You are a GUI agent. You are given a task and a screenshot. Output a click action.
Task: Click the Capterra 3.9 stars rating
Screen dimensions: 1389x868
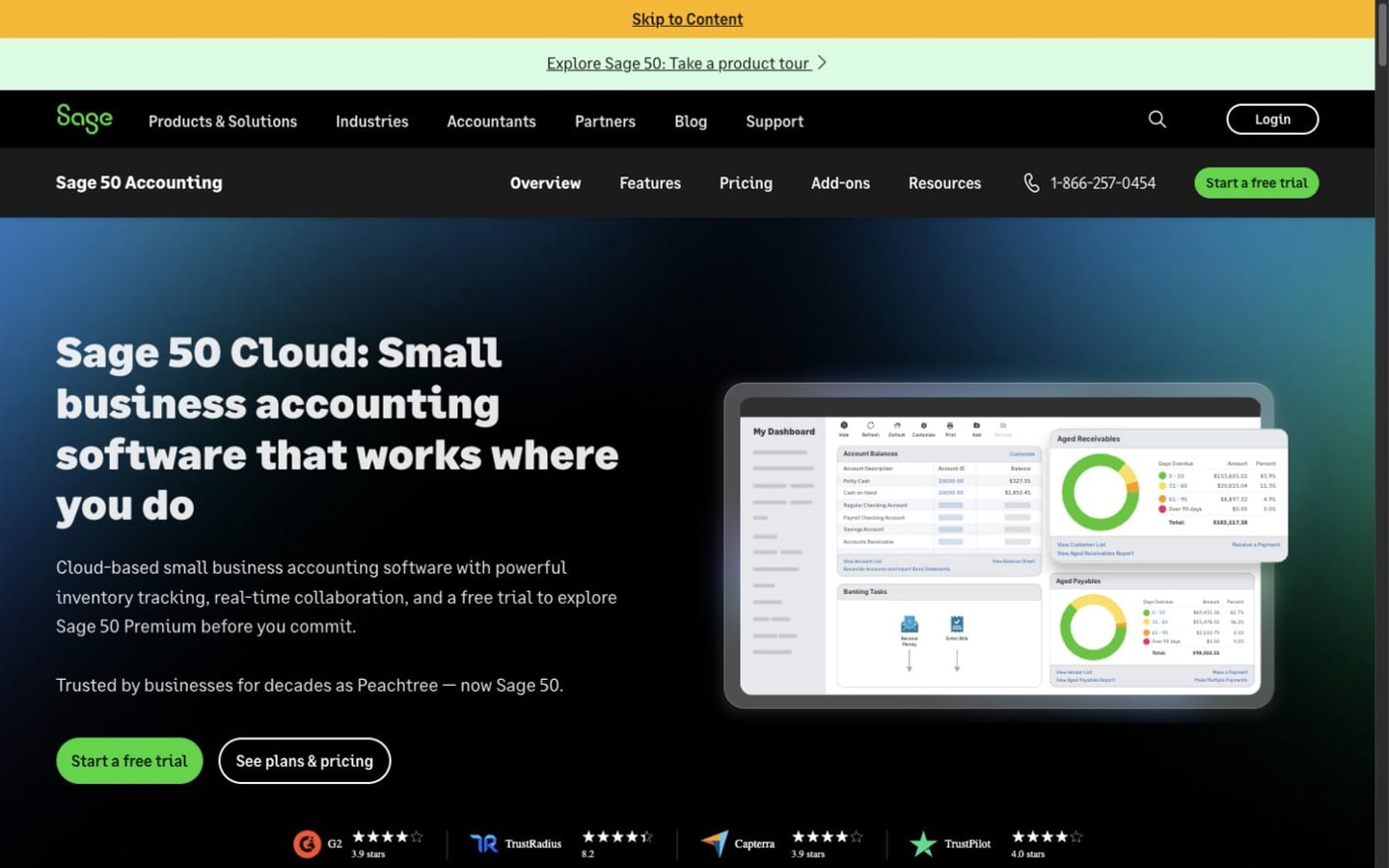pos(827,844)
